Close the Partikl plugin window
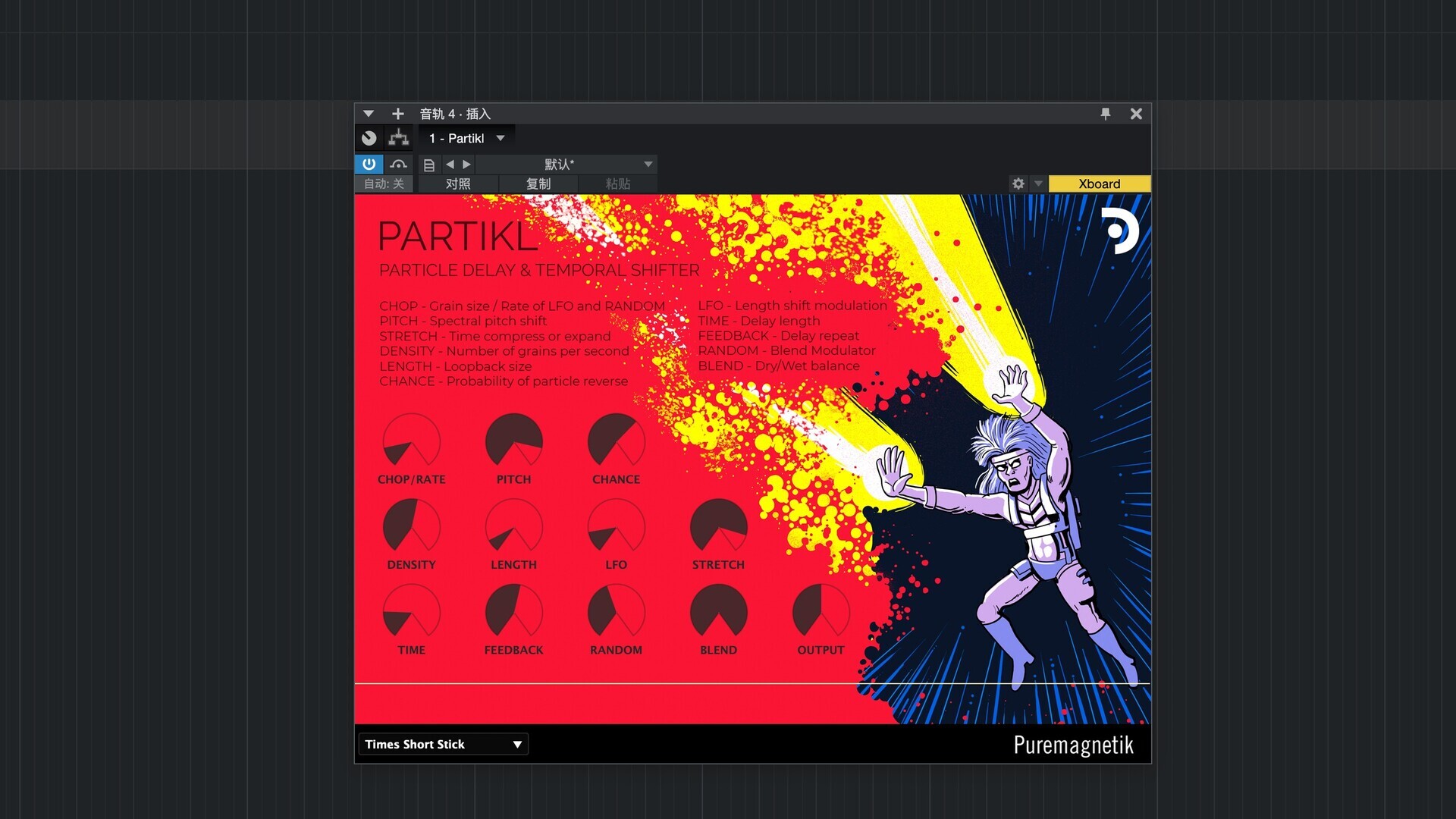This screenshot has width=1456, height=819. point(1136,114)
